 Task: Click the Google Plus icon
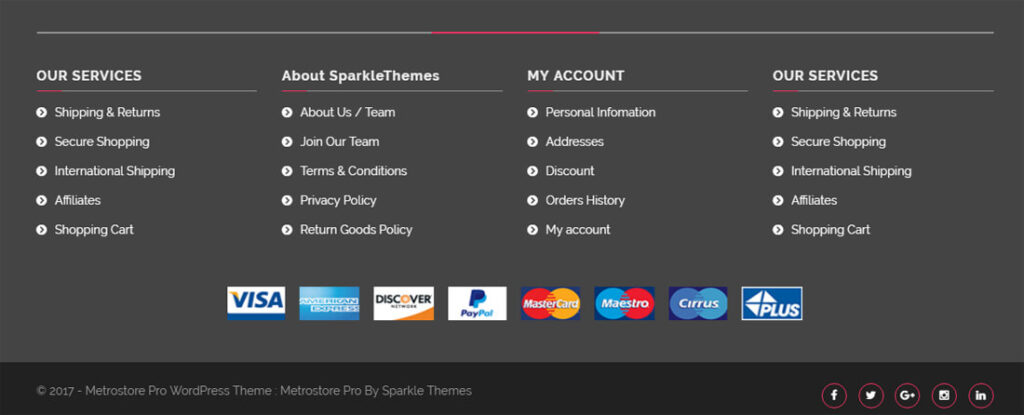click(x=907, y=395)
